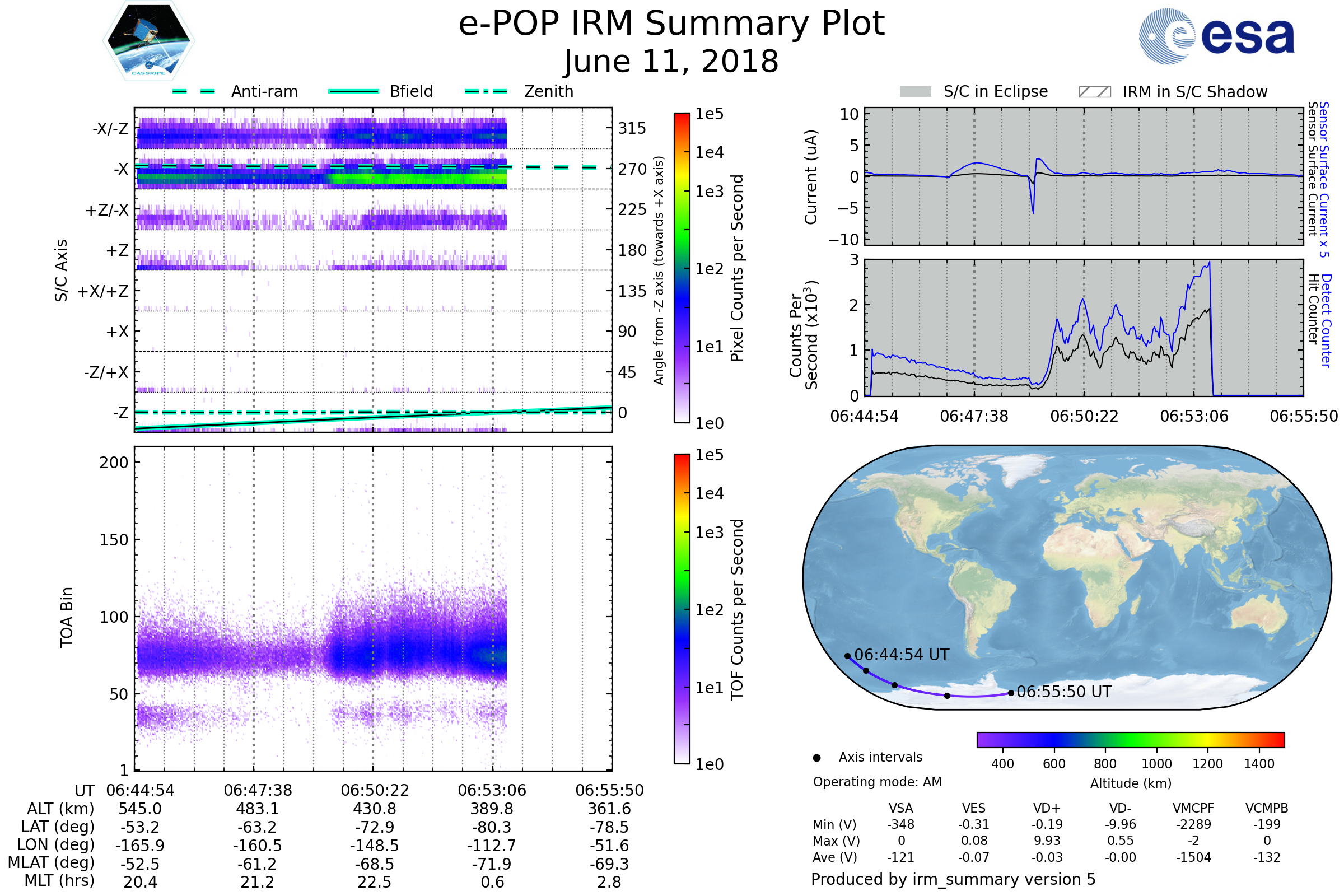1344x896 pixels.
Task: Click the MLT (hrs) row label
Action: click(59, 880)
